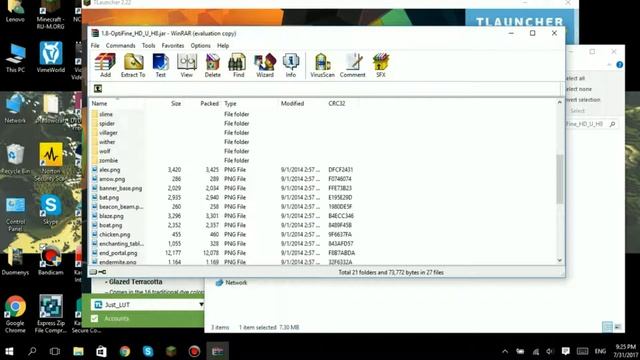The width and height of the screenshot is (640, 360).
Task: Open the Windows Start menu
Action: (x=9, y=351)
